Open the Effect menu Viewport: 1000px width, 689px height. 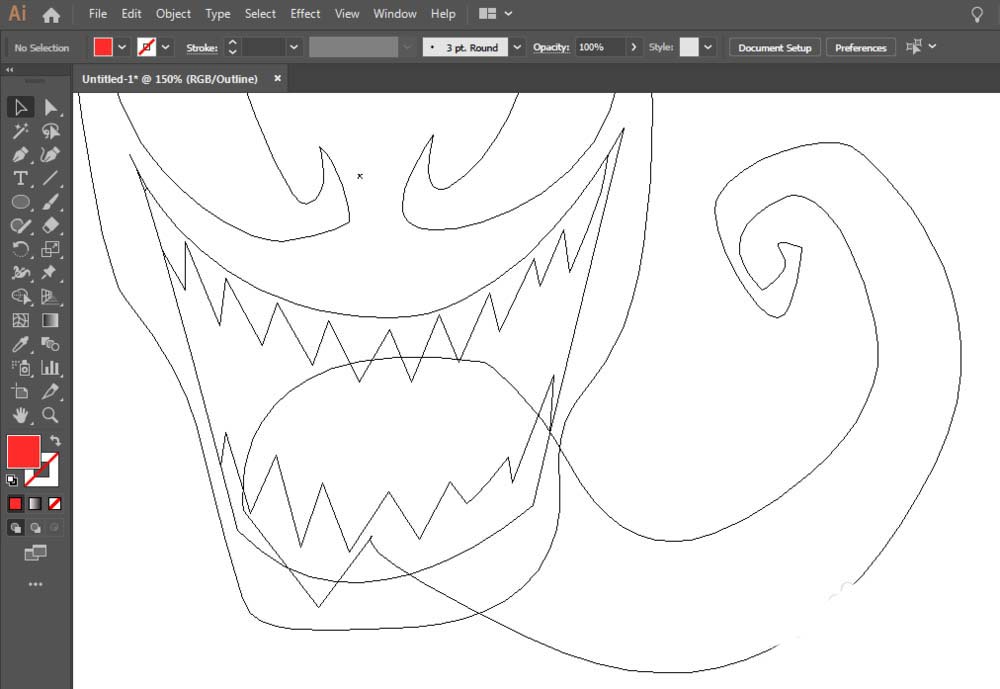pyautogui.click(x=305, y=13)
